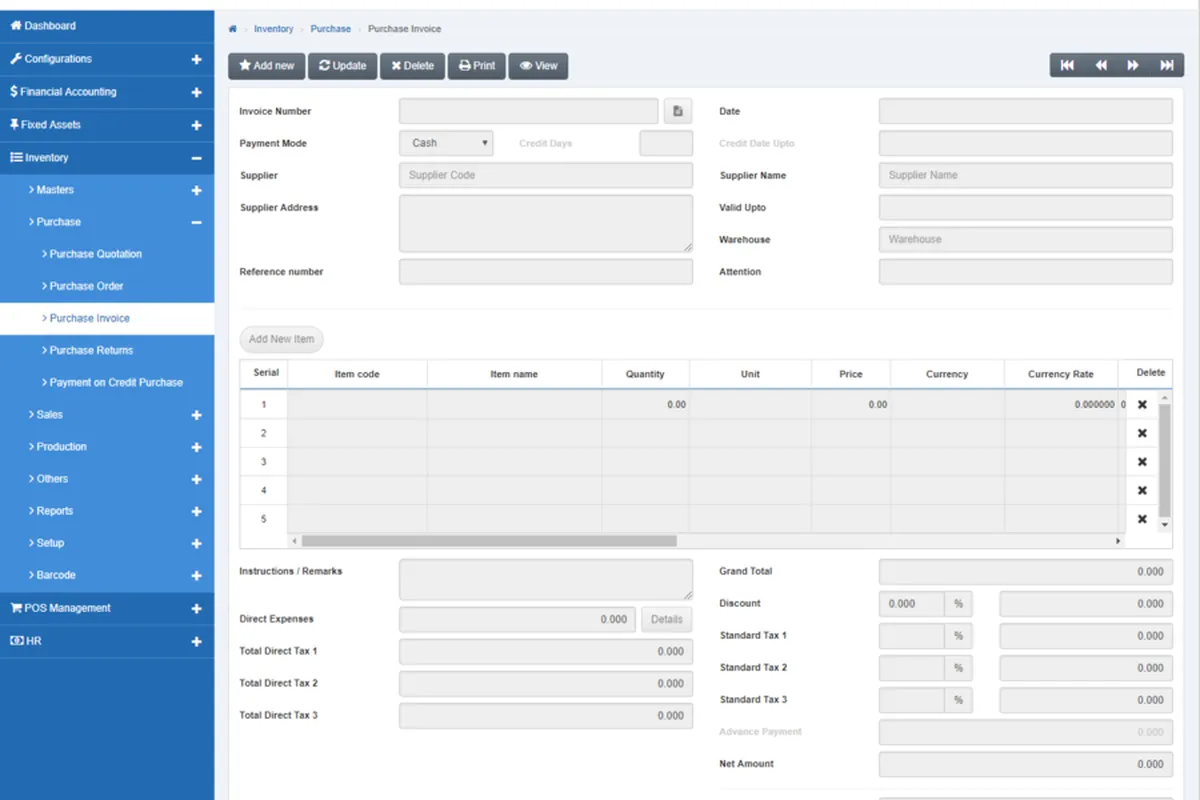Screen dimensions: 1200x800
Task: Click Standard Tax 3 percent symbol
Action: 958,700
